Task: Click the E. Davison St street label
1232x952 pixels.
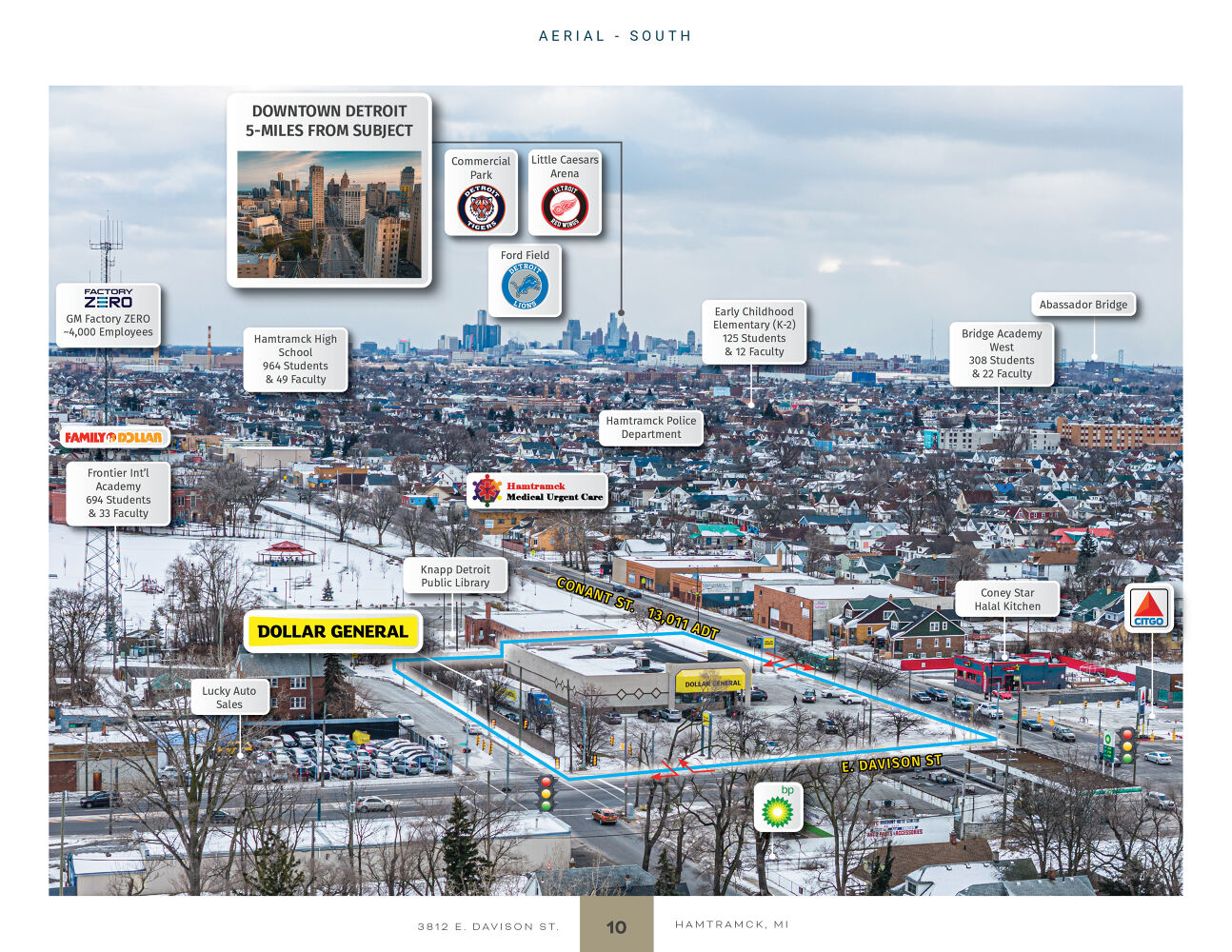Action: (x=892, y=764)
